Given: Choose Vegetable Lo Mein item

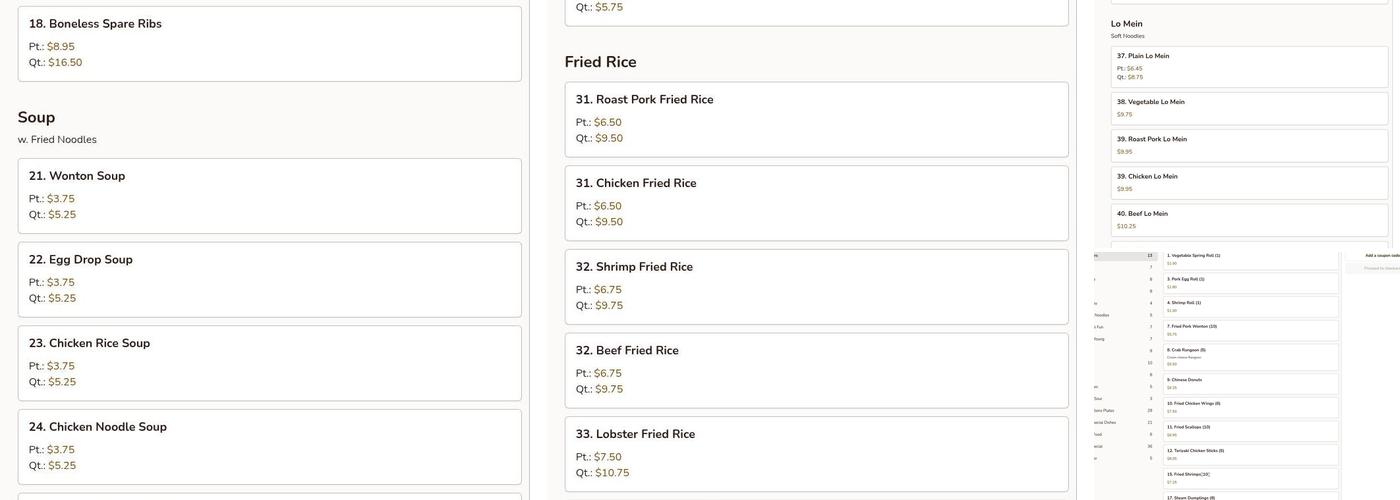Looking at the screenshot, I should click(1249, 108).
